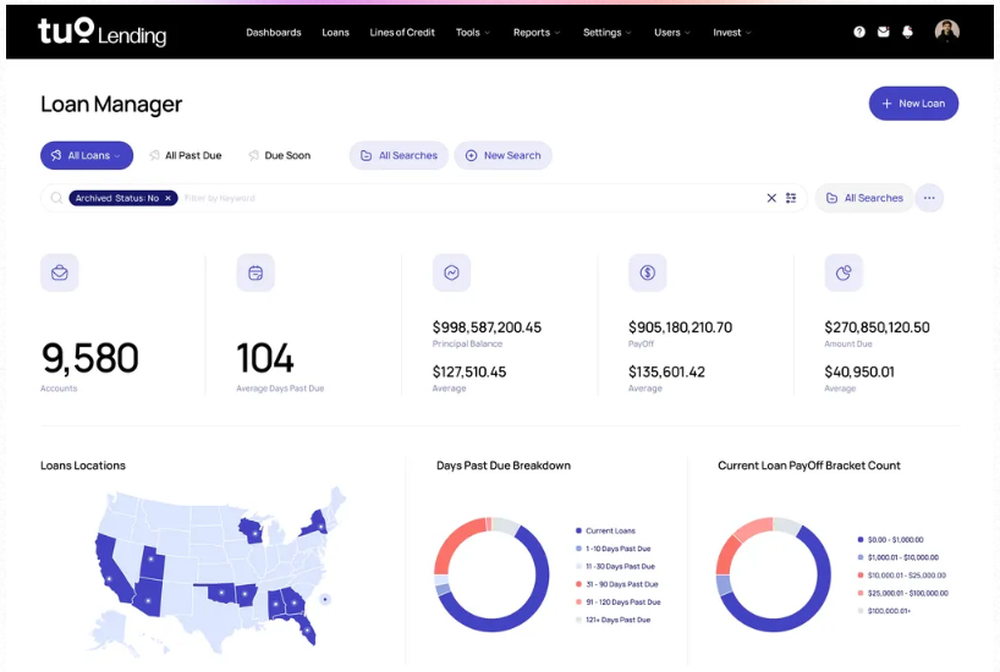Switch to All Past Due tab
The width and height of the screenshot is (1000, 672).
point(186,156)
